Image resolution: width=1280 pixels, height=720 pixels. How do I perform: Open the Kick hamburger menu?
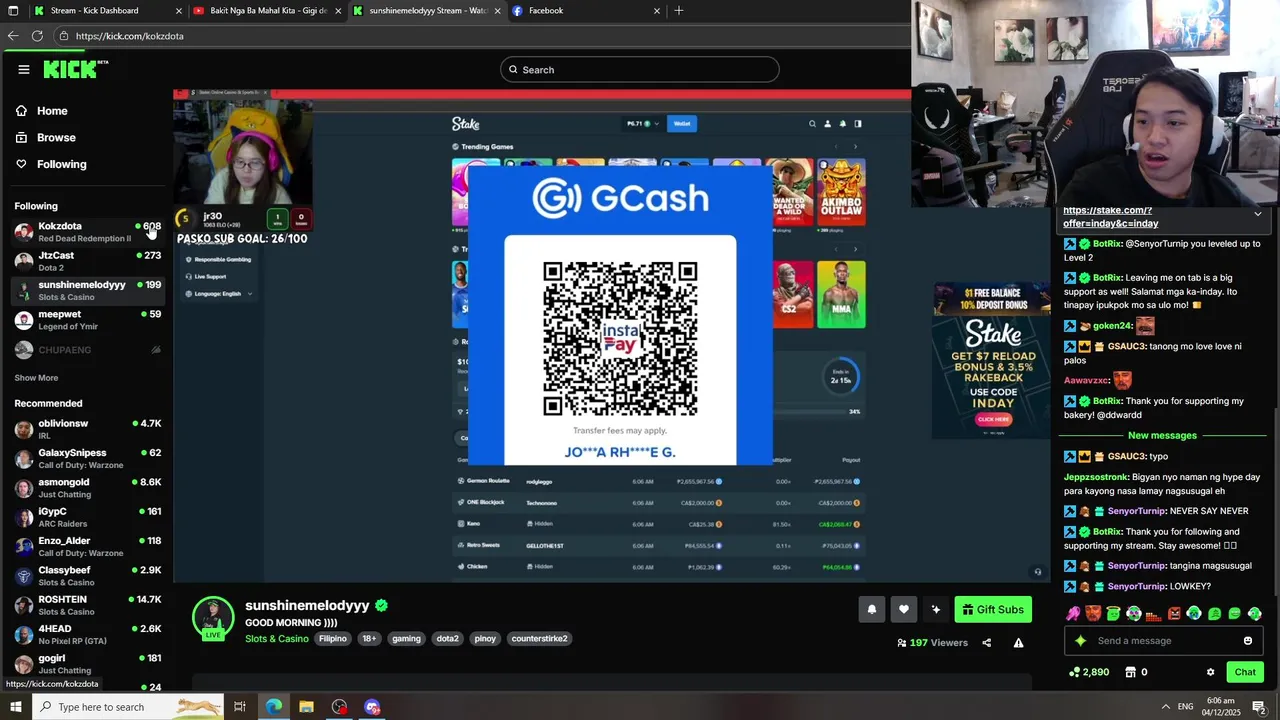coord(24,69)
